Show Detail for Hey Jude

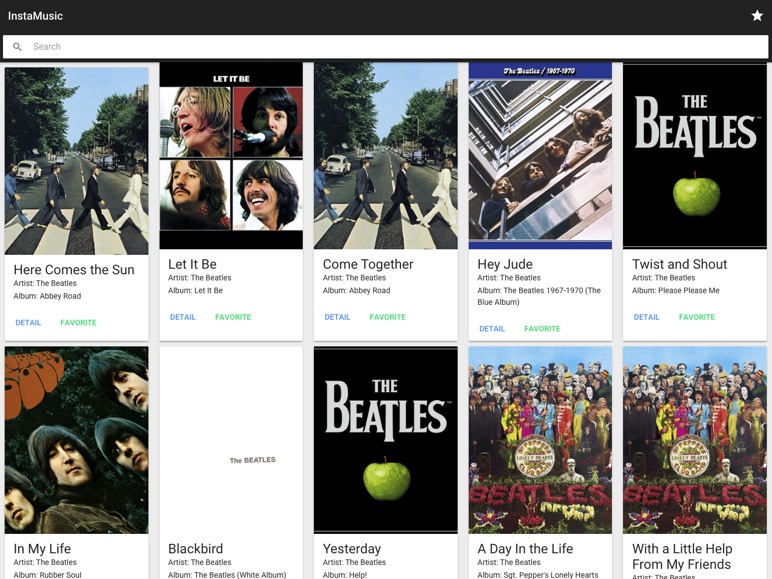[492, 329]
